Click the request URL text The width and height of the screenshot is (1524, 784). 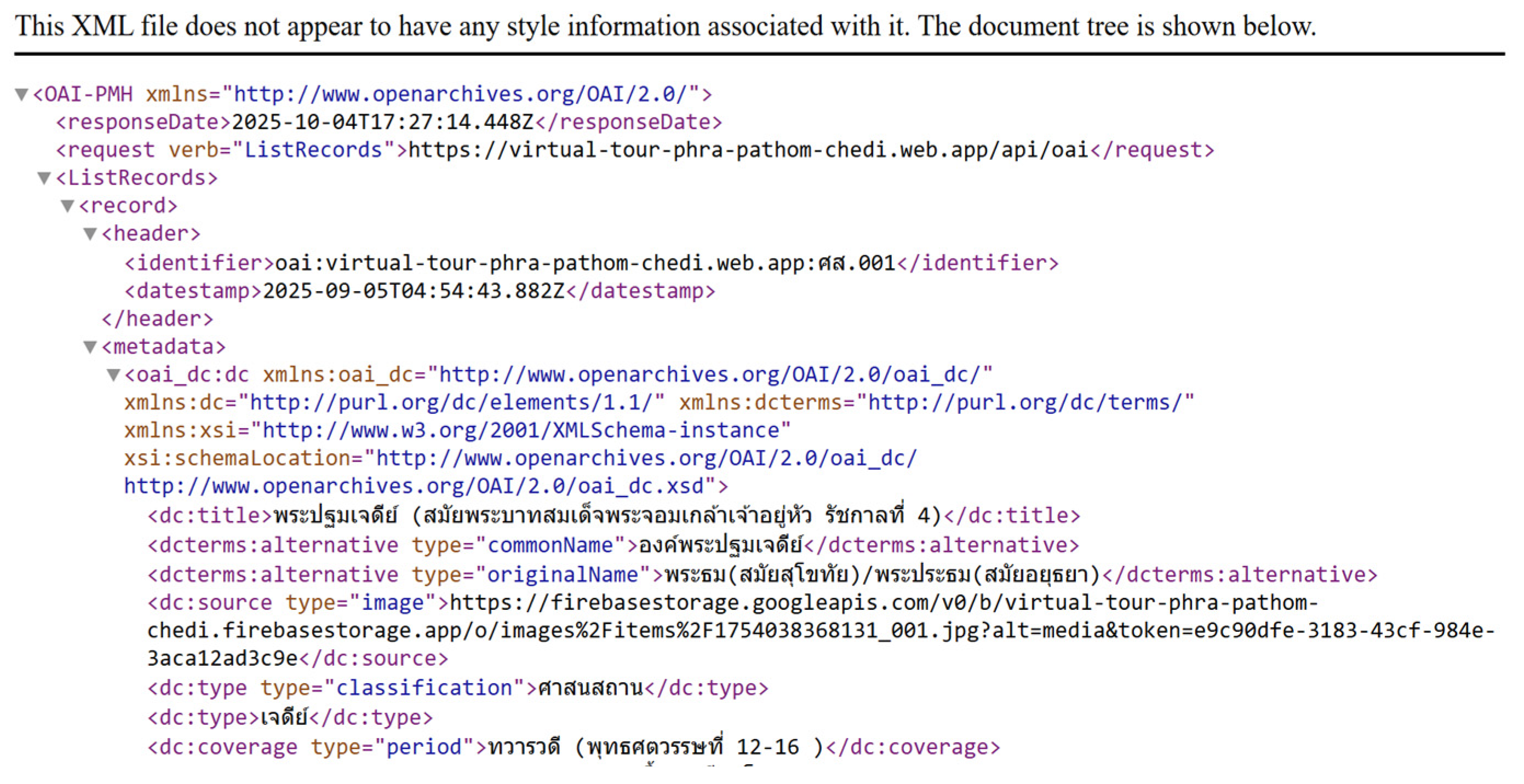(x=748, y=150)
